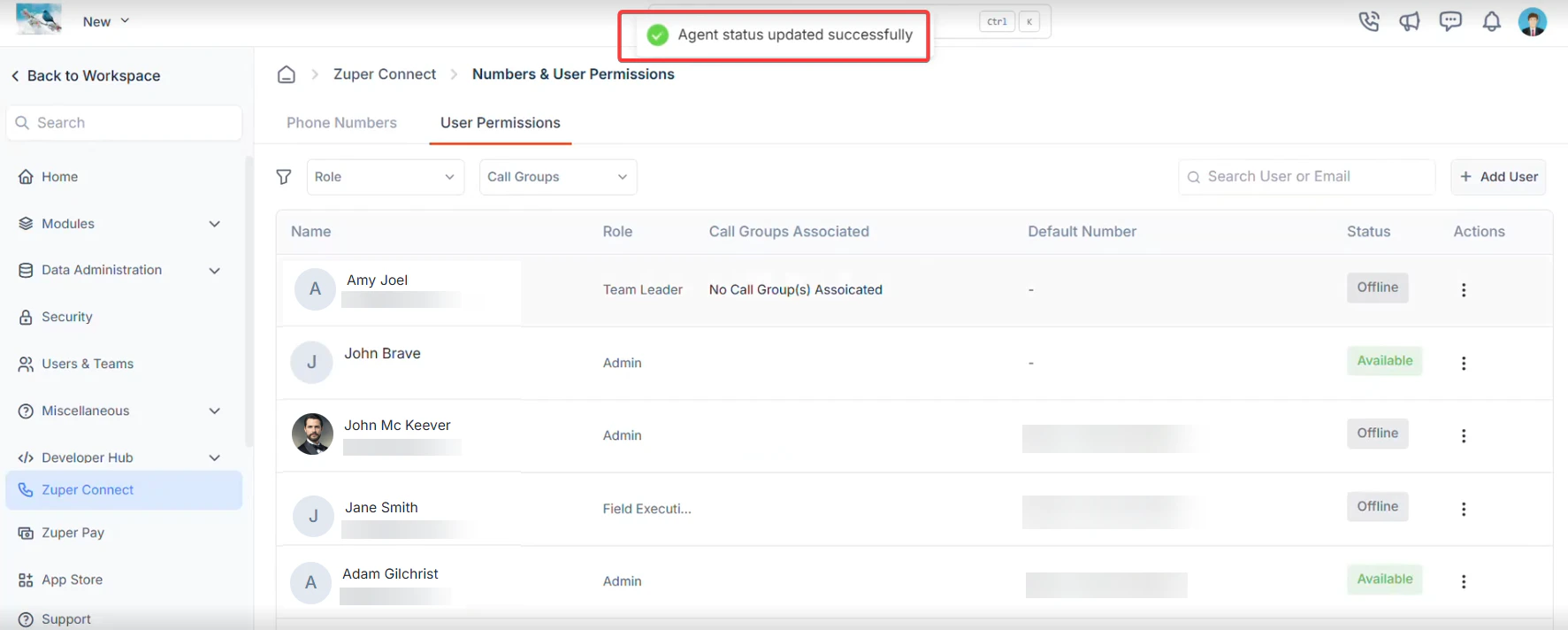The image size is (1568, 630).
Task: Open actions menu for Amy Joel
Action: pos(1464,290)
